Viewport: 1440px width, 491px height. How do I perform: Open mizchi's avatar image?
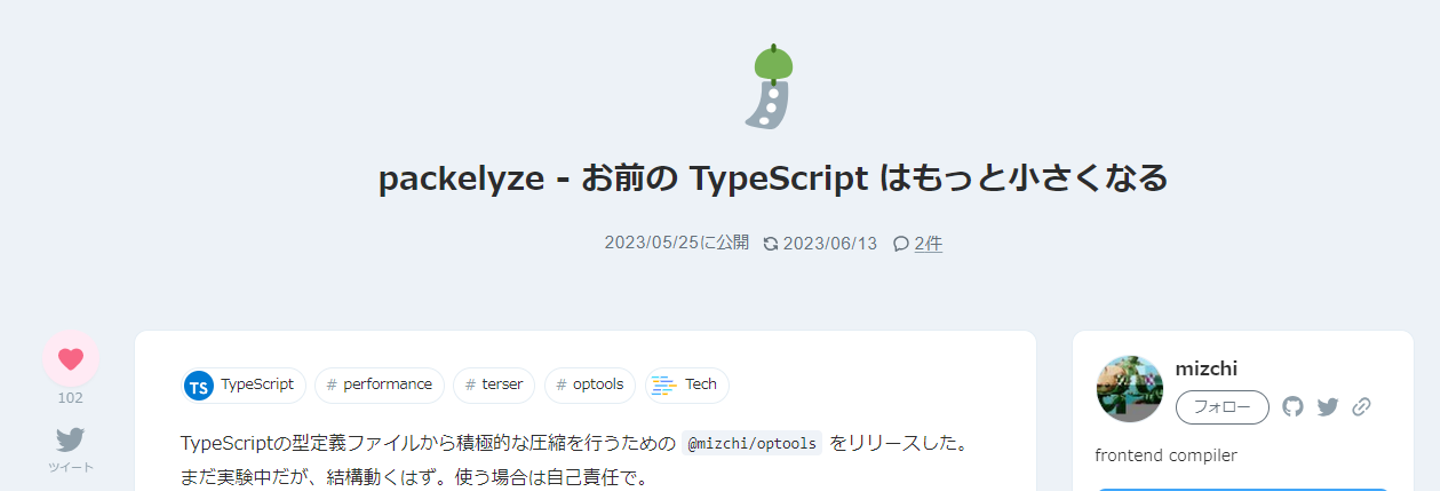tap(1130, 388)
